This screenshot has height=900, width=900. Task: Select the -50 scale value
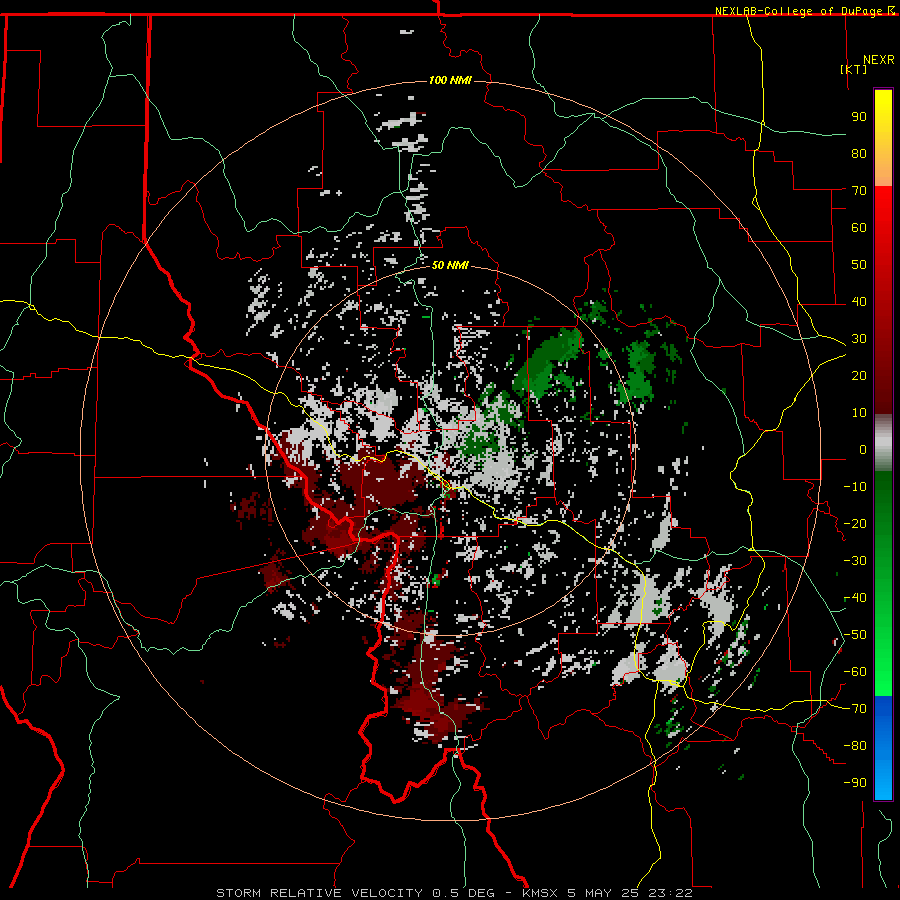[x=855, y=635]
